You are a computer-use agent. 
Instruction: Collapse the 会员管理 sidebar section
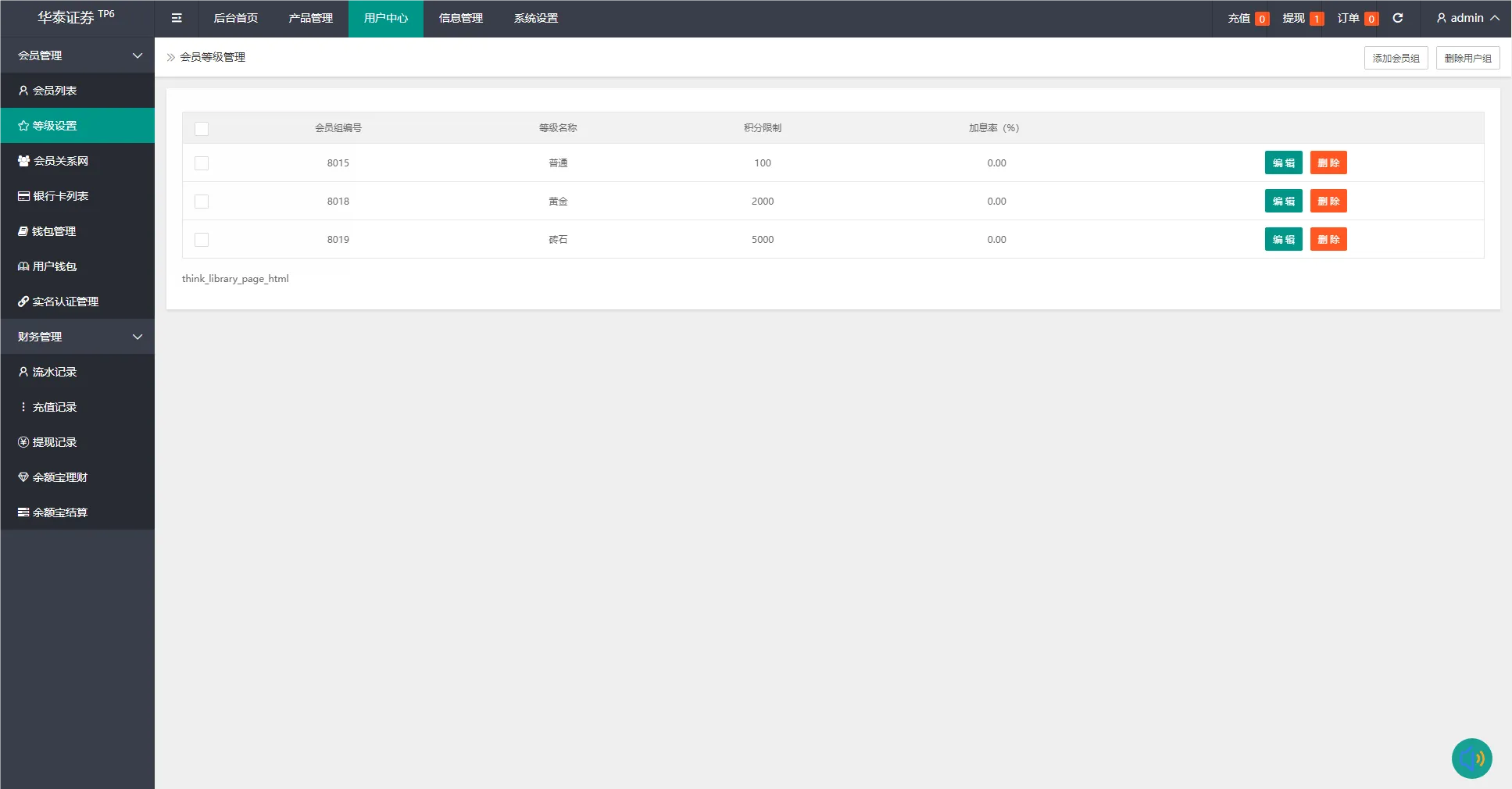tap(138, 55)
